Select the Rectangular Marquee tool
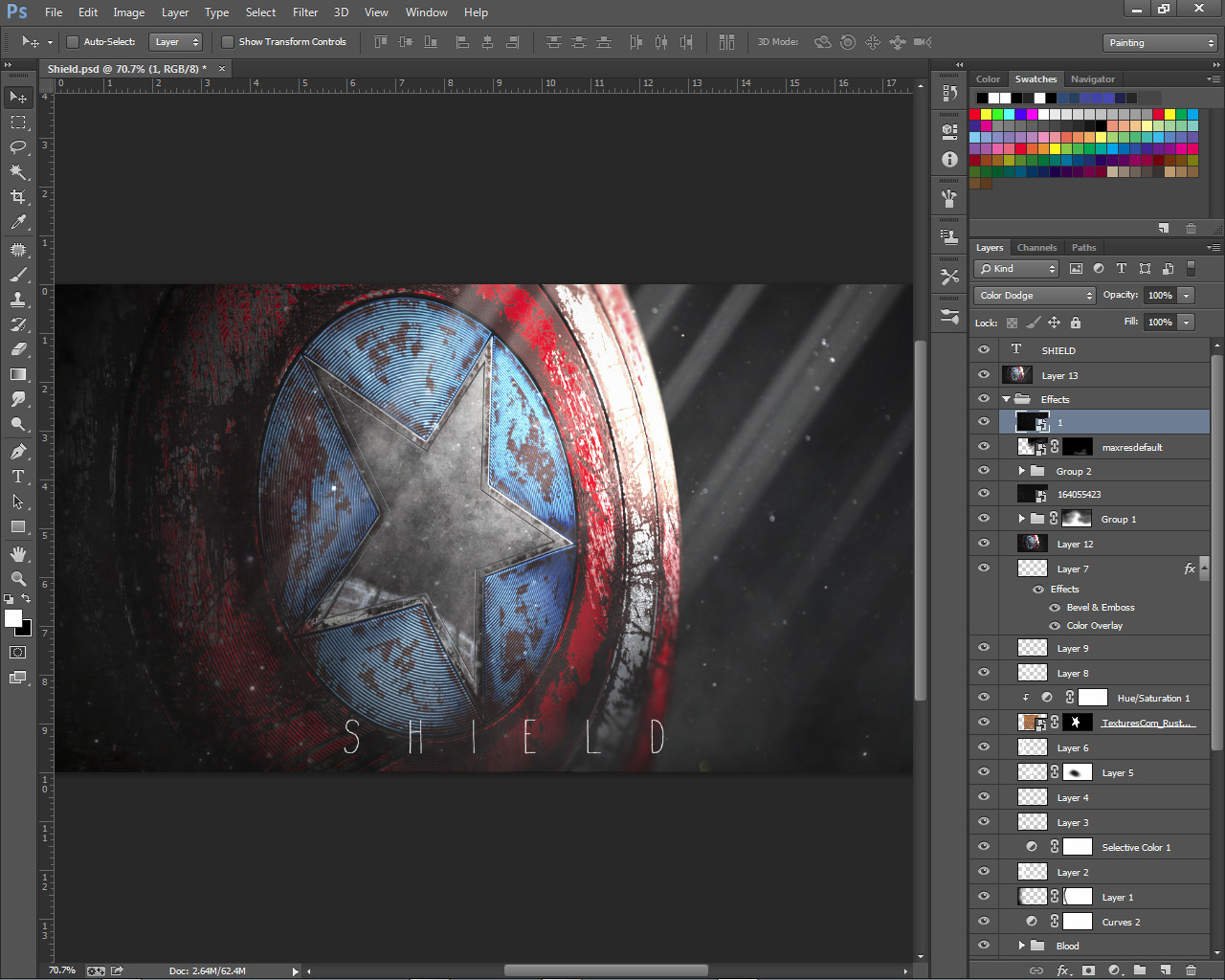The height and width of the screenshot is (980, 1225). point(18,122)
